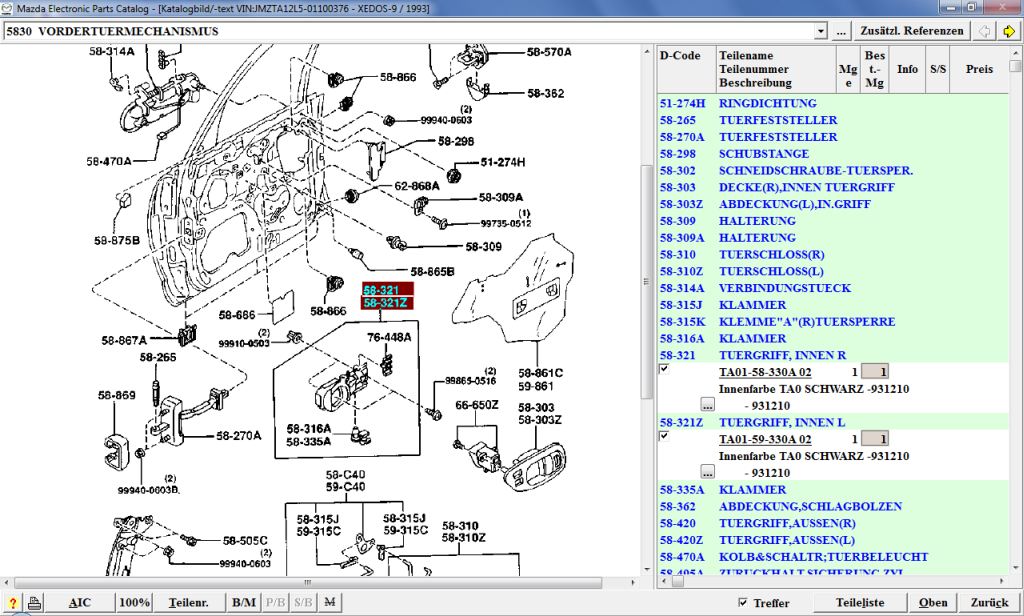
Task: Click the strikethrough M toolbar icon
Action: [x=329, y=603]
